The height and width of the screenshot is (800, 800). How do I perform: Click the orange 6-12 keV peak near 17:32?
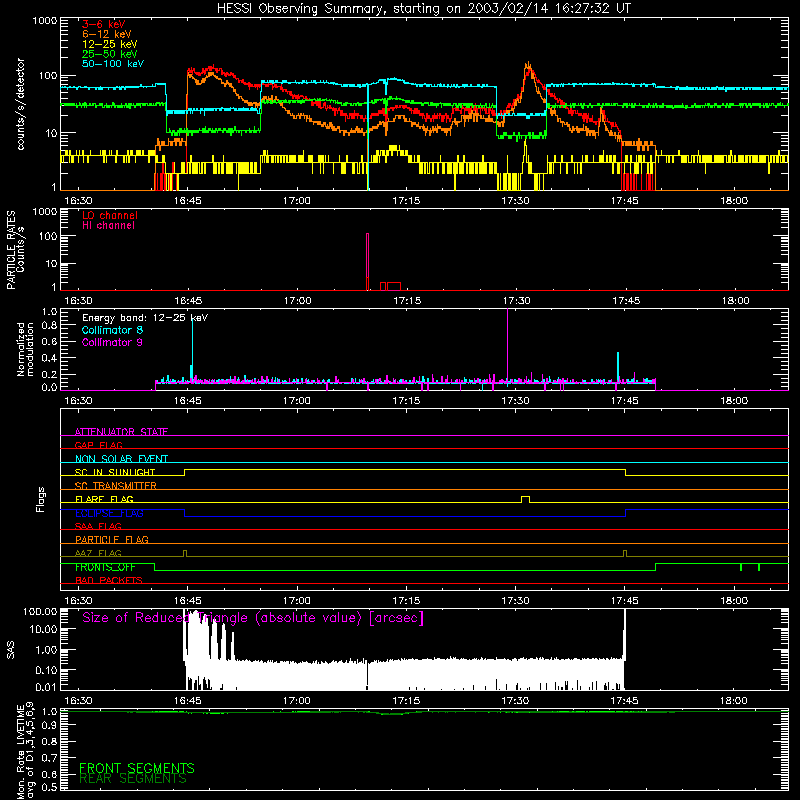click(x=528, y=67)
